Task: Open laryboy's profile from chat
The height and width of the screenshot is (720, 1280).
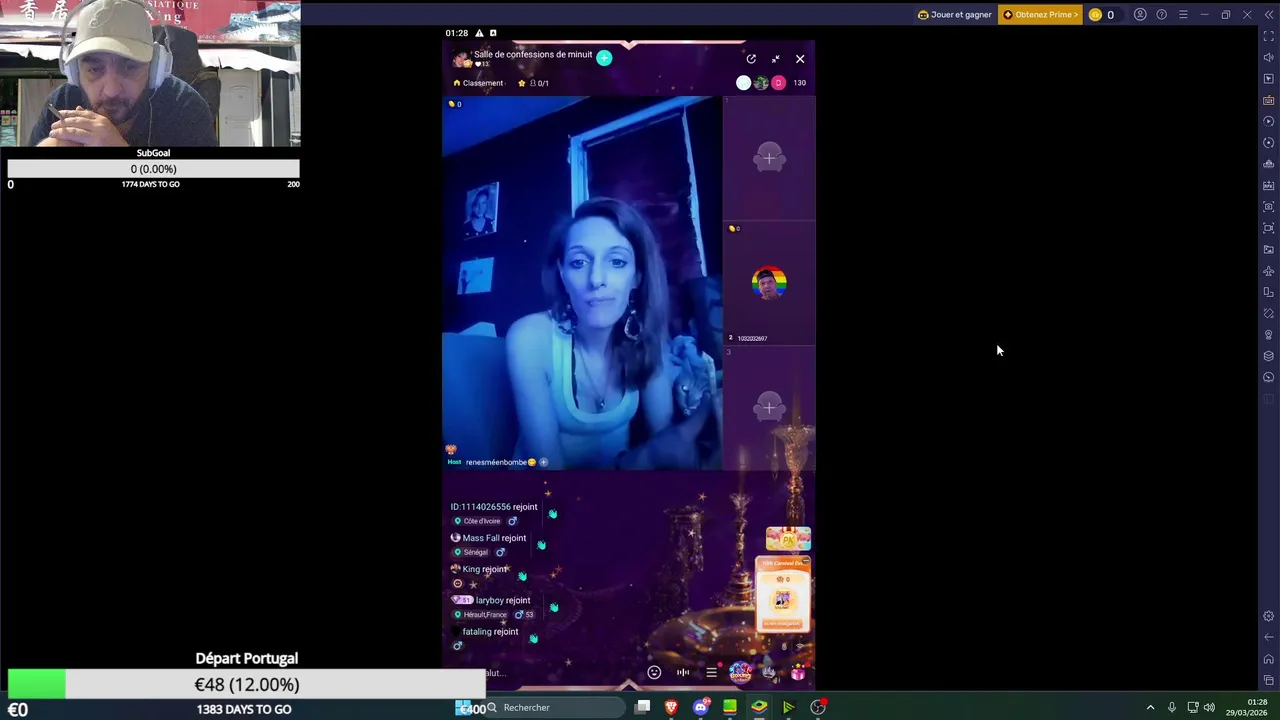Action: pos(491,600)
